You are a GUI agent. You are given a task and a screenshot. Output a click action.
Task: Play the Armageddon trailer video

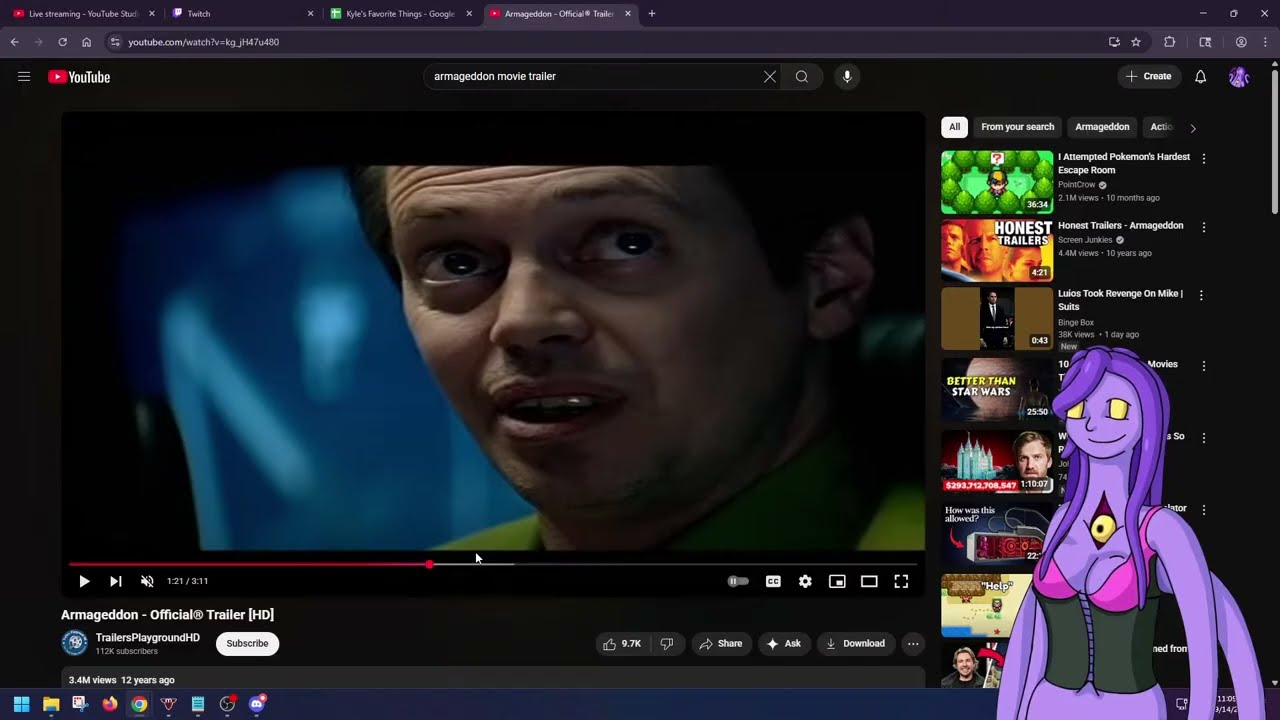[x=84, y=581]
